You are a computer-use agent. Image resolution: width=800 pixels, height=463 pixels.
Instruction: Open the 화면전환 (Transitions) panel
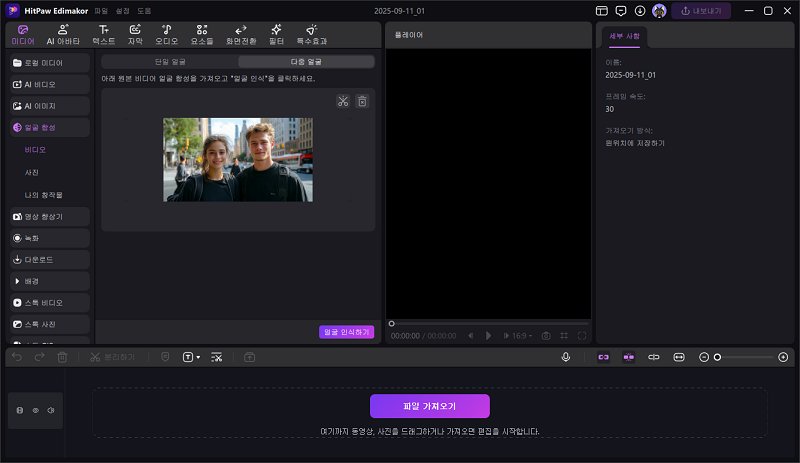[241, 35]
